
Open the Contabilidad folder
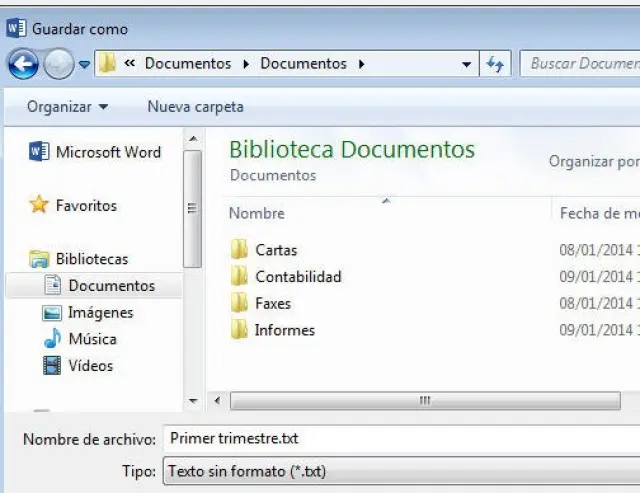click(x=297, y=277)
